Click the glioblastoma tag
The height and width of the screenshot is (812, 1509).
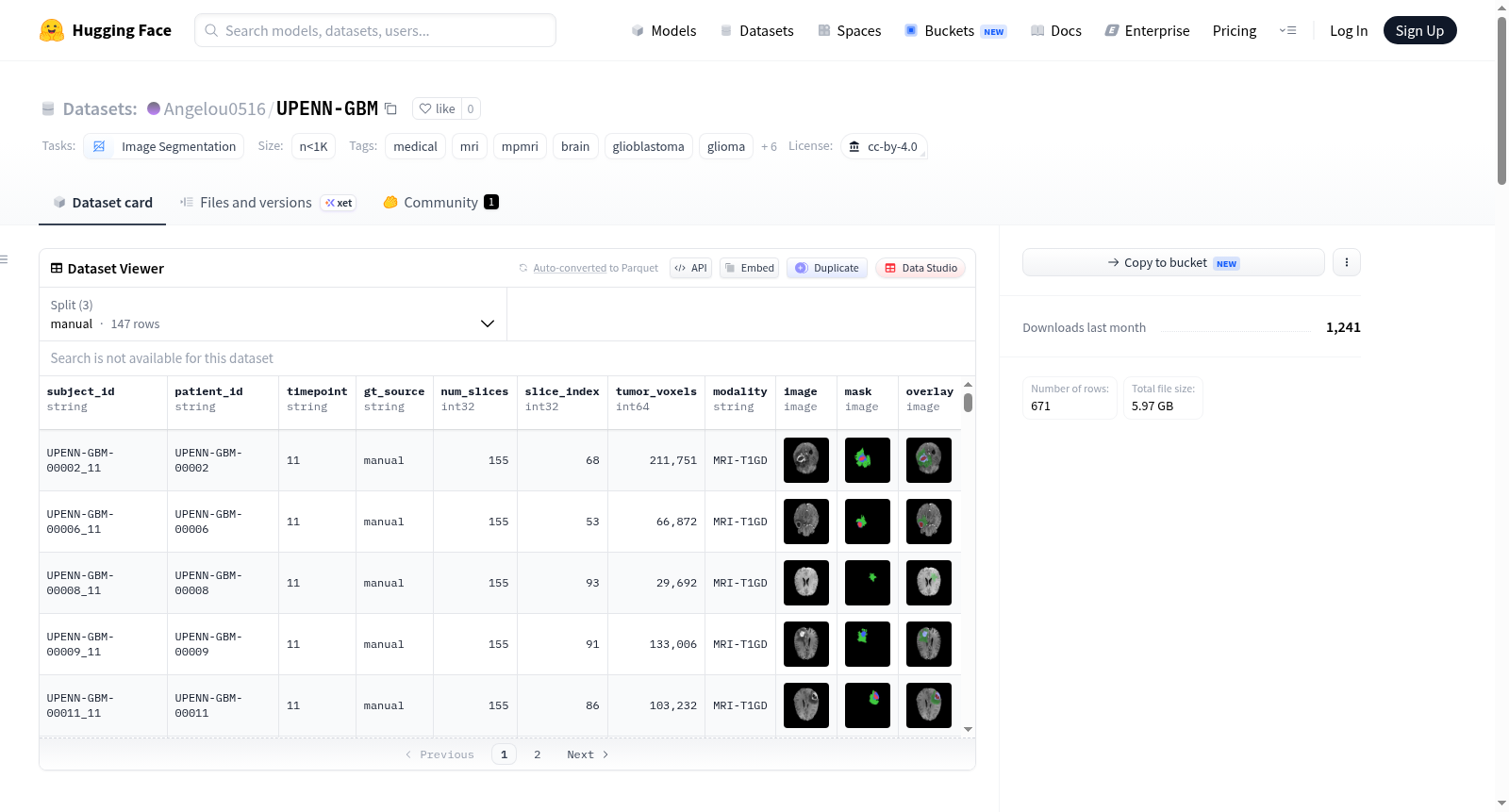pyautogui.click(x=648, y=146)
